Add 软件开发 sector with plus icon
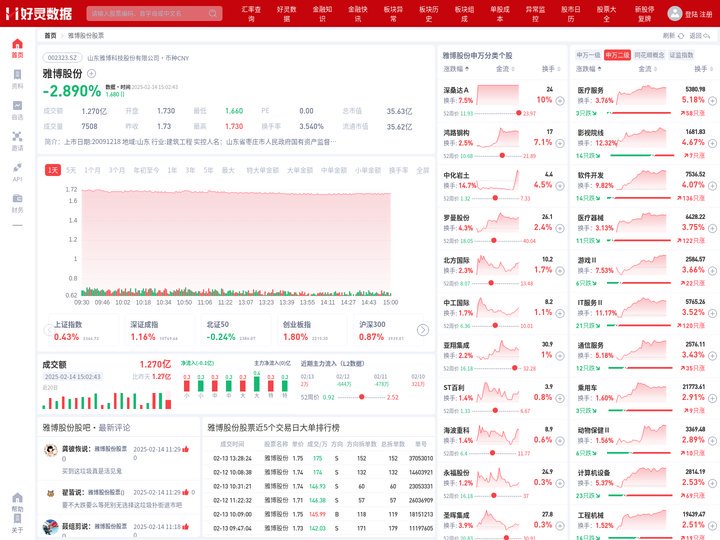The width and height of the screenshot is (720, 540). tap(712, 186)
